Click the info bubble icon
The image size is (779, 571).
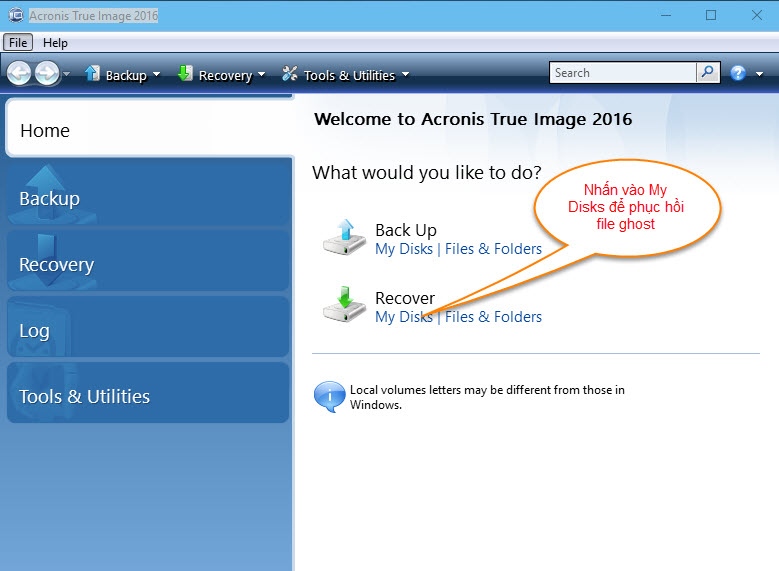click(x=329, y=397)
